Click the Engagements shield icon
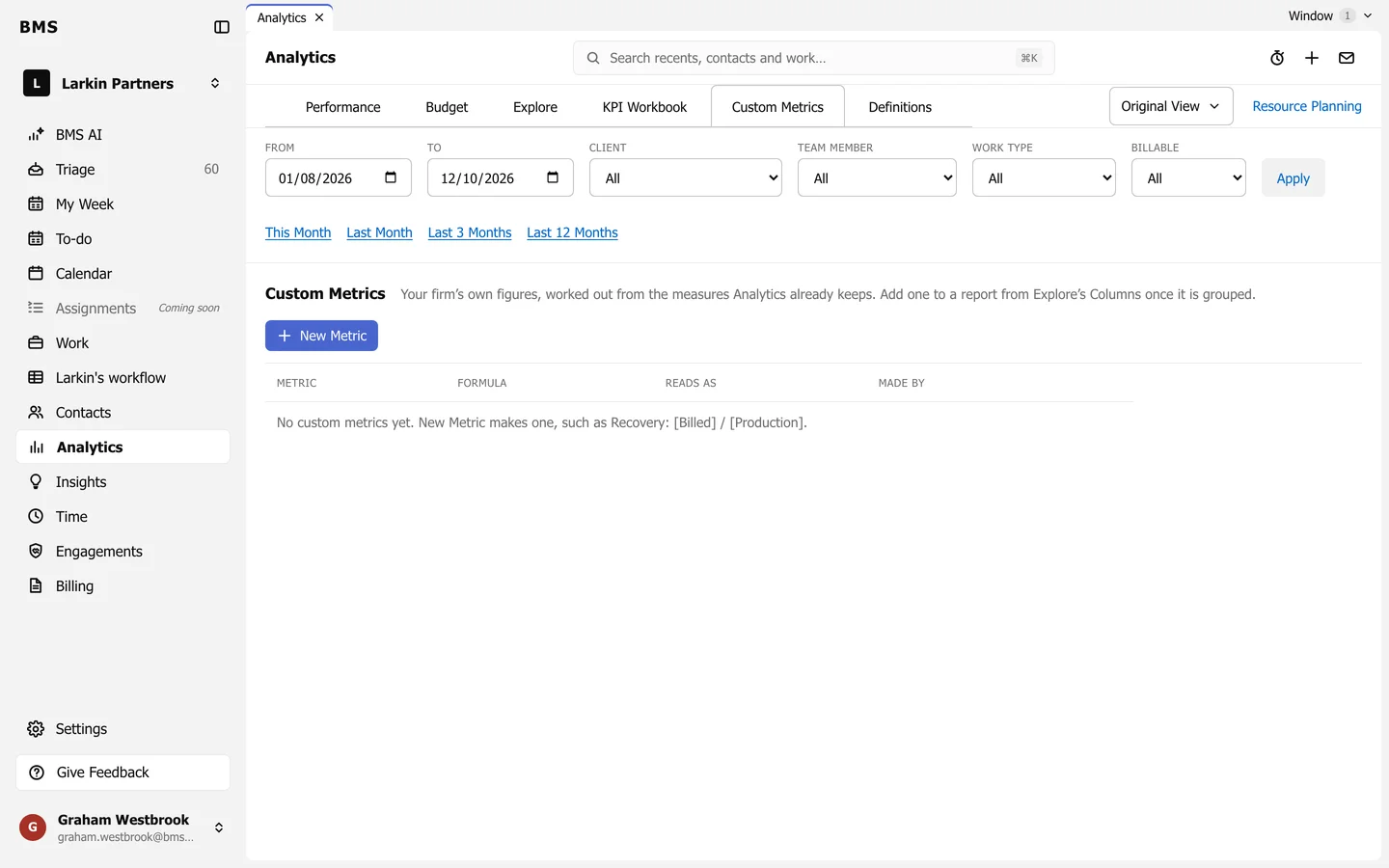This screenshot has height=868, width=1389. pyautogui.click(x=36, y=552)
